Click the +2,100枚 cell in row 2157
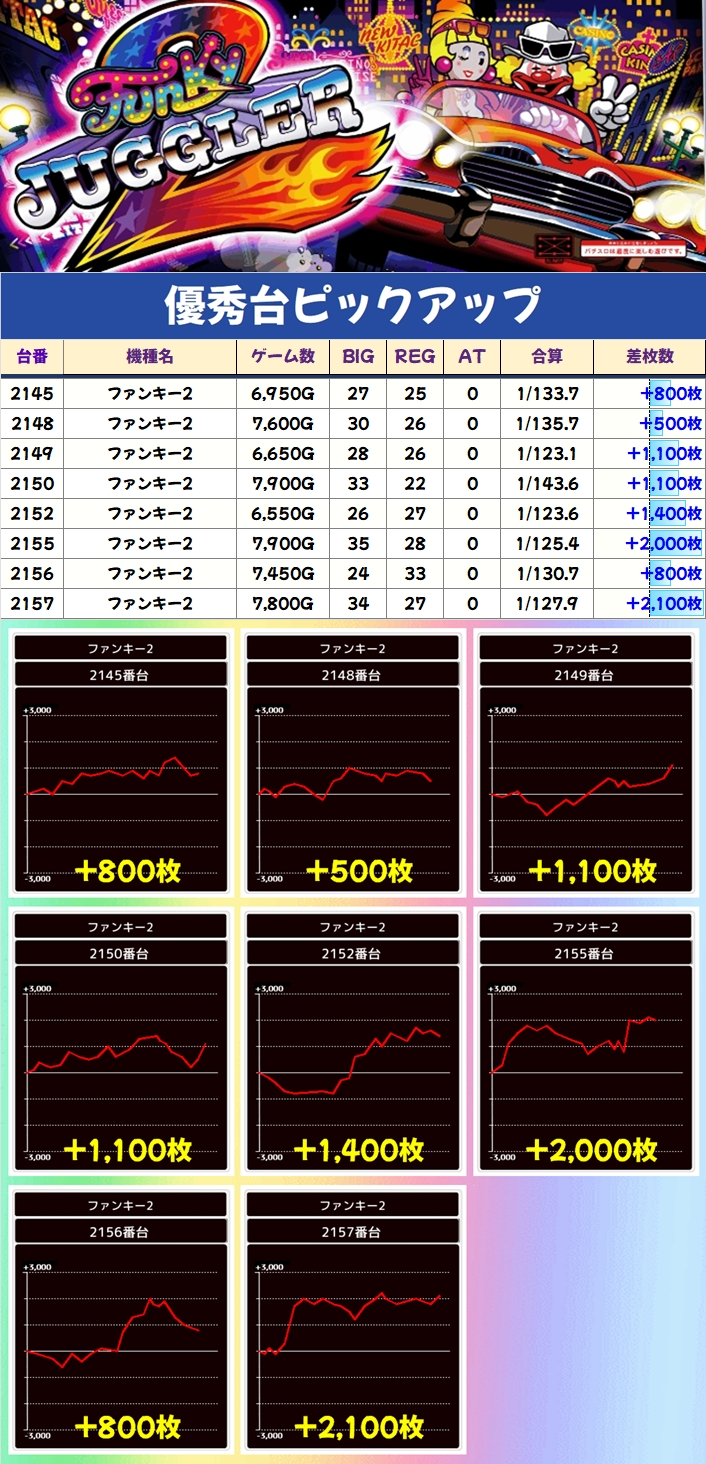The image size is (706, 1464). tap(663, 604)
